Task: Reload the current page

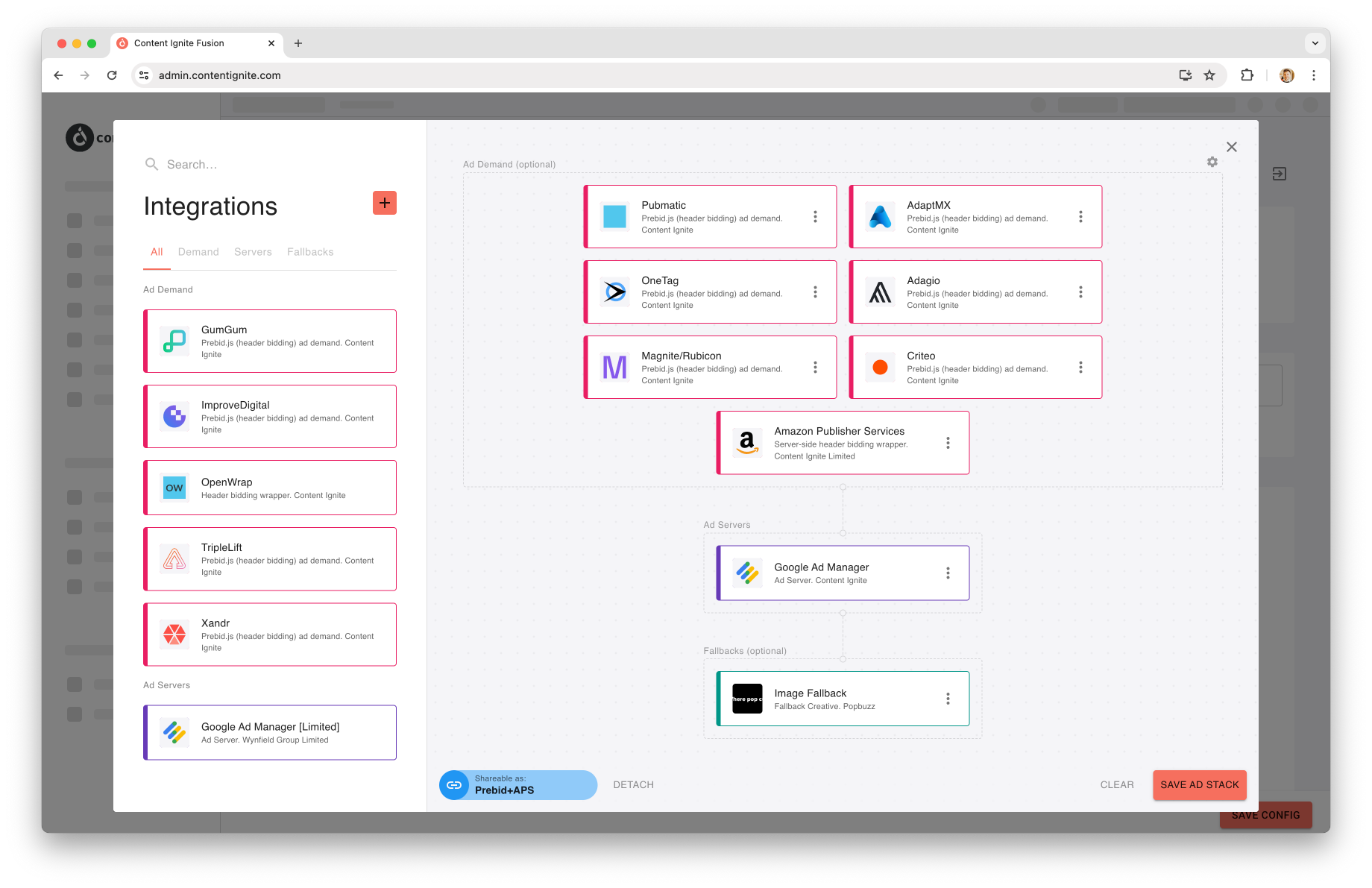Action: click(x=112, y=75)
